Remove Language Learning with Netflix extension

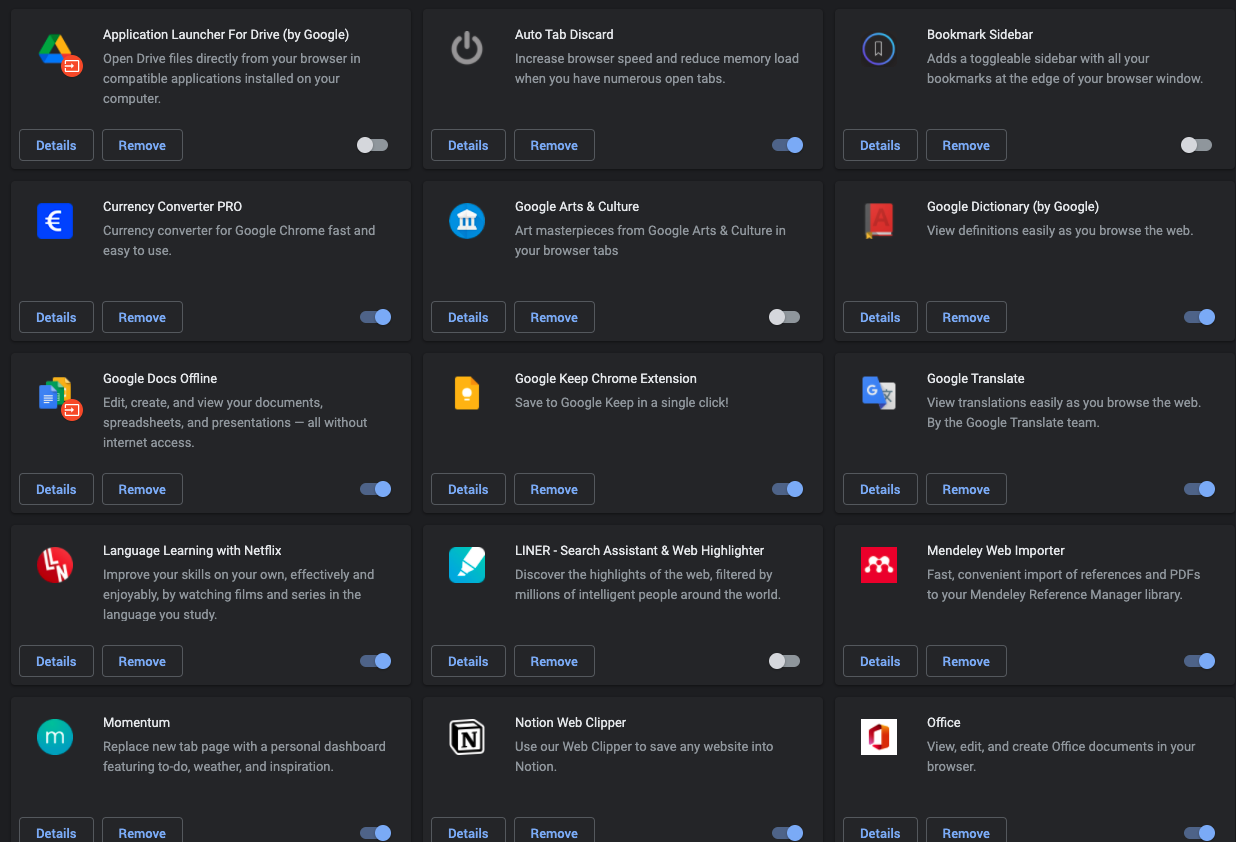coord(142,661)
